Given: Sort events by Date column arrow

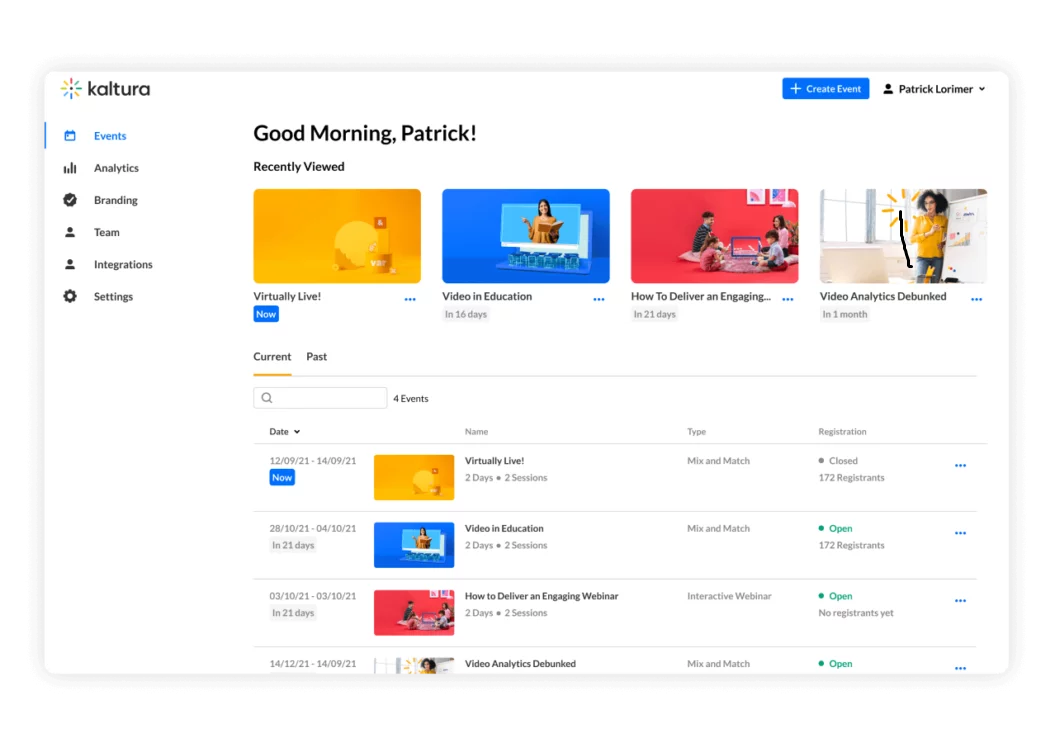Looking at the screenshot, I should 297,432.
